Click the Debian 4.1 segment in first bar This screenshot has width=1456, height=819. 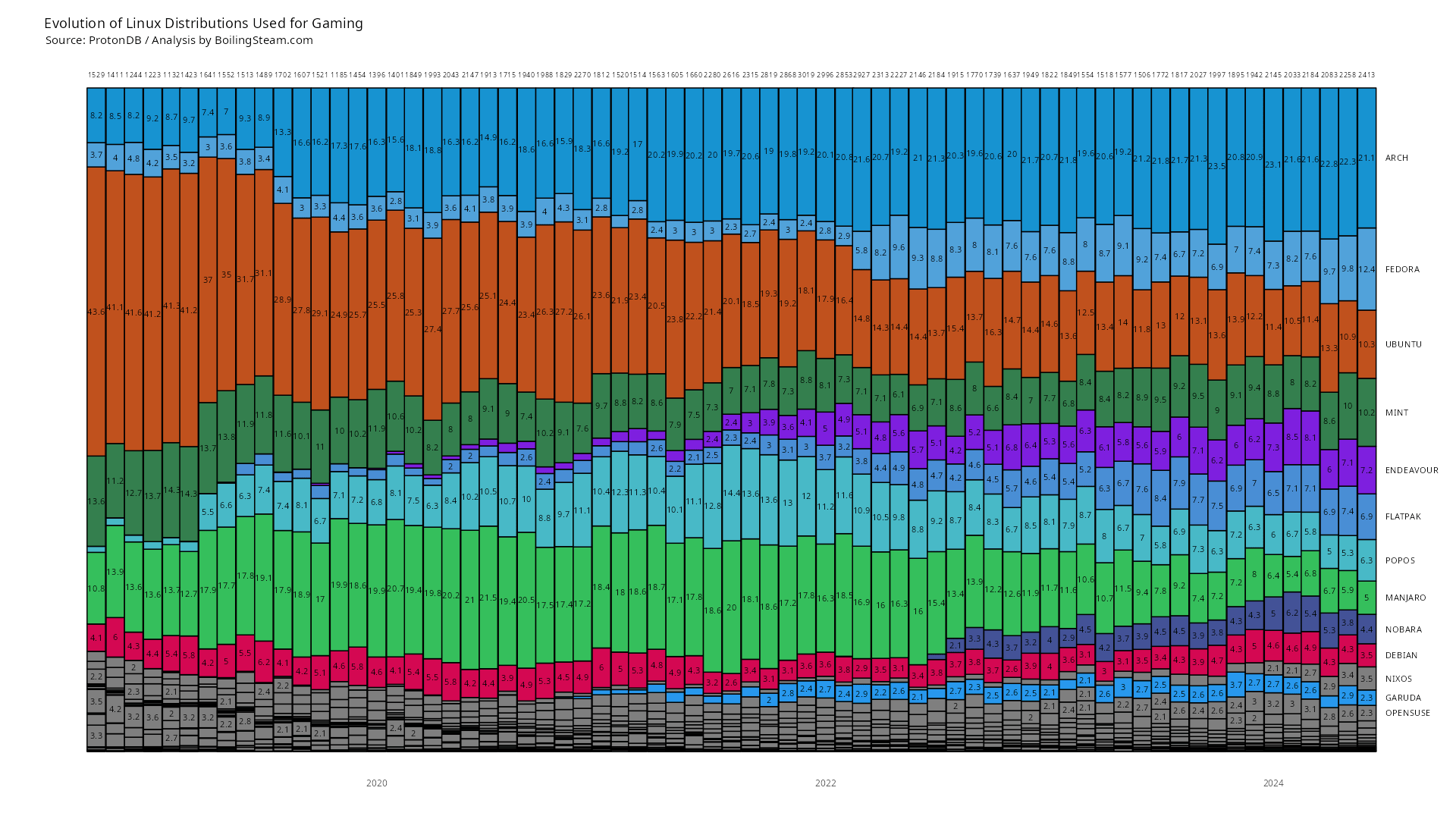pyautogui.click(x=96, y=638)
